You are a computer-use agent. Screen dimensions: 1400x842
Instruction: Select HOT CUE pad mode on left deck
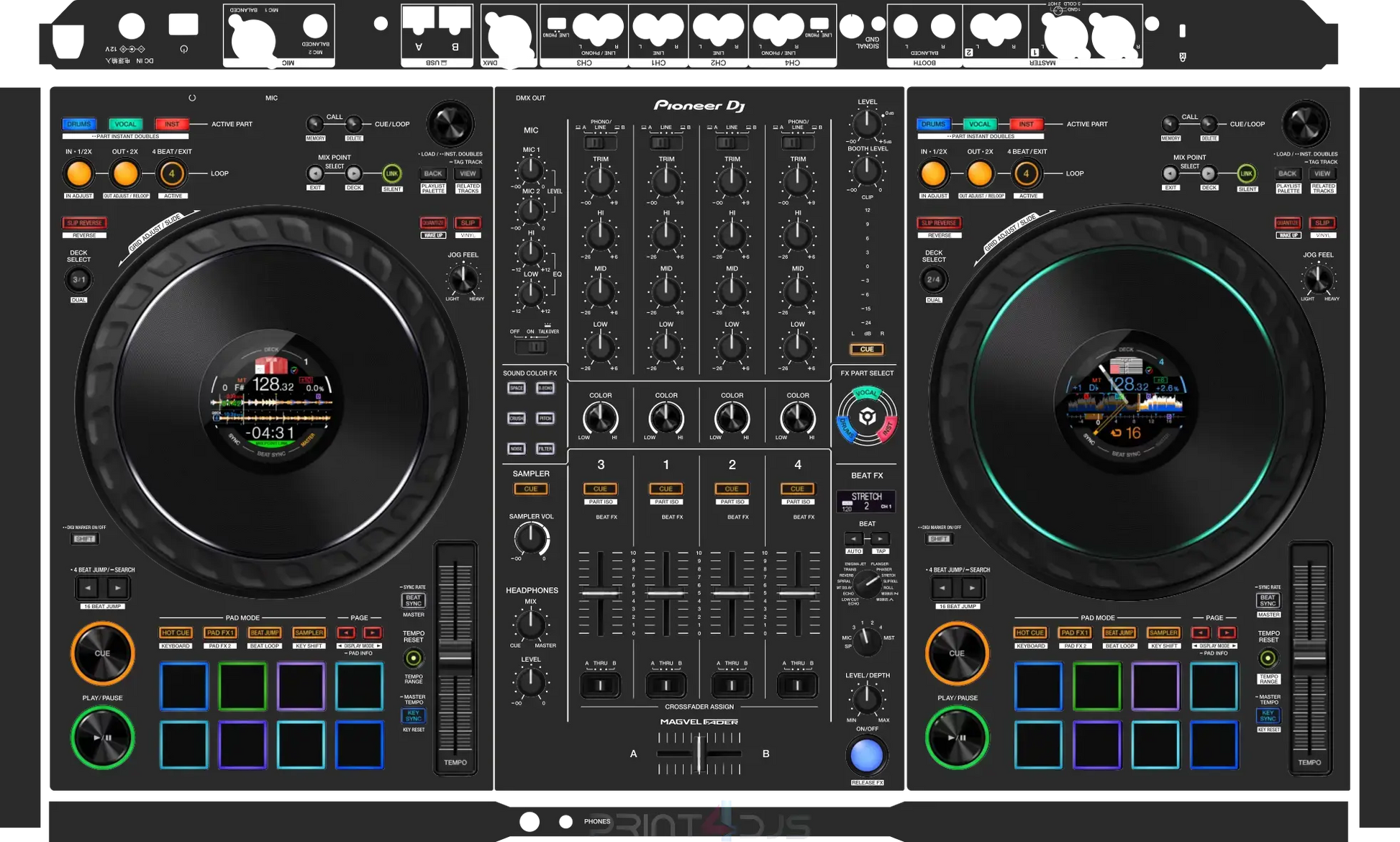point(176,633)
